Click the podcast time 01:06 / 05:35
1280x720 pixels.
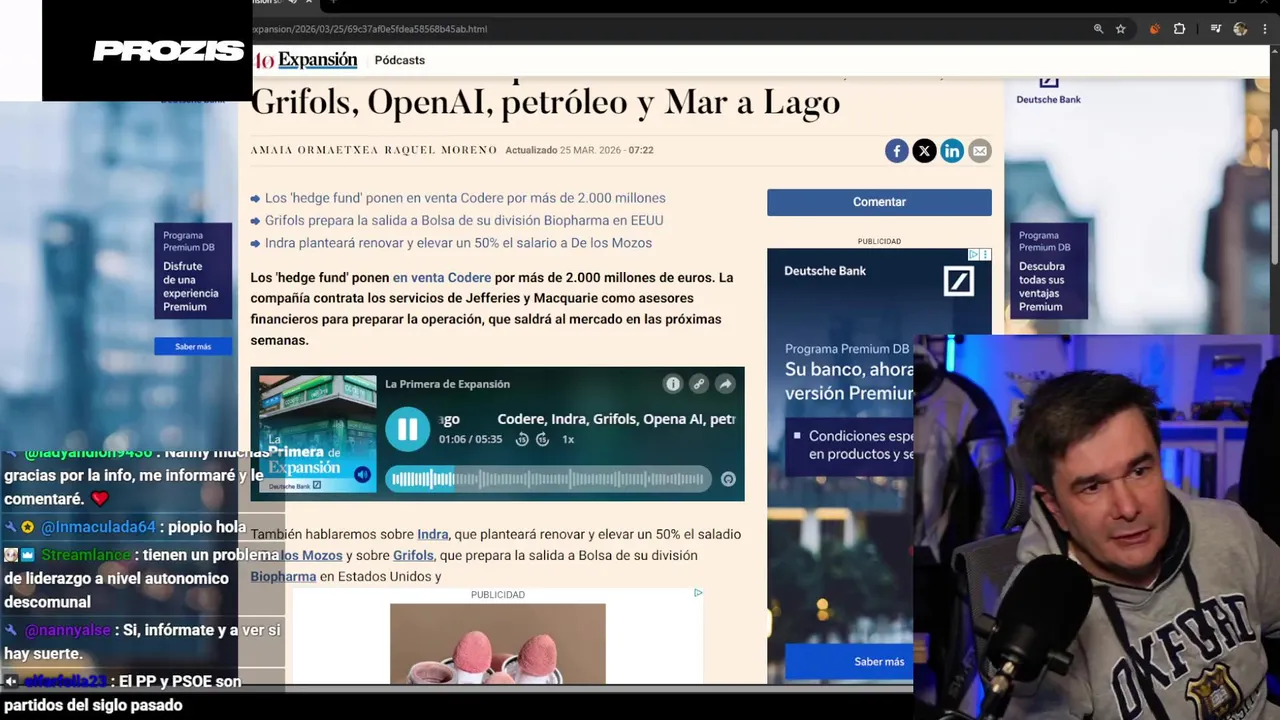pos(470,440)
